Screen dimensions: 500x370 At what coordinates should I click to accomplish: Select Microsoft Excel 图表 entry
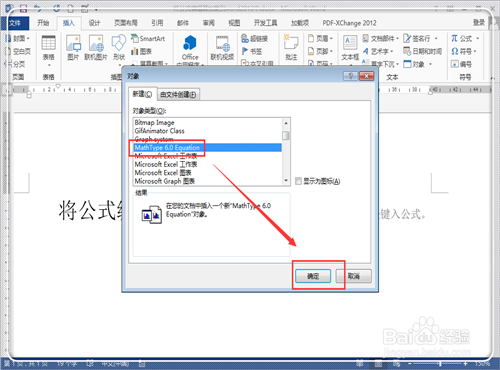tap(208, 173)
